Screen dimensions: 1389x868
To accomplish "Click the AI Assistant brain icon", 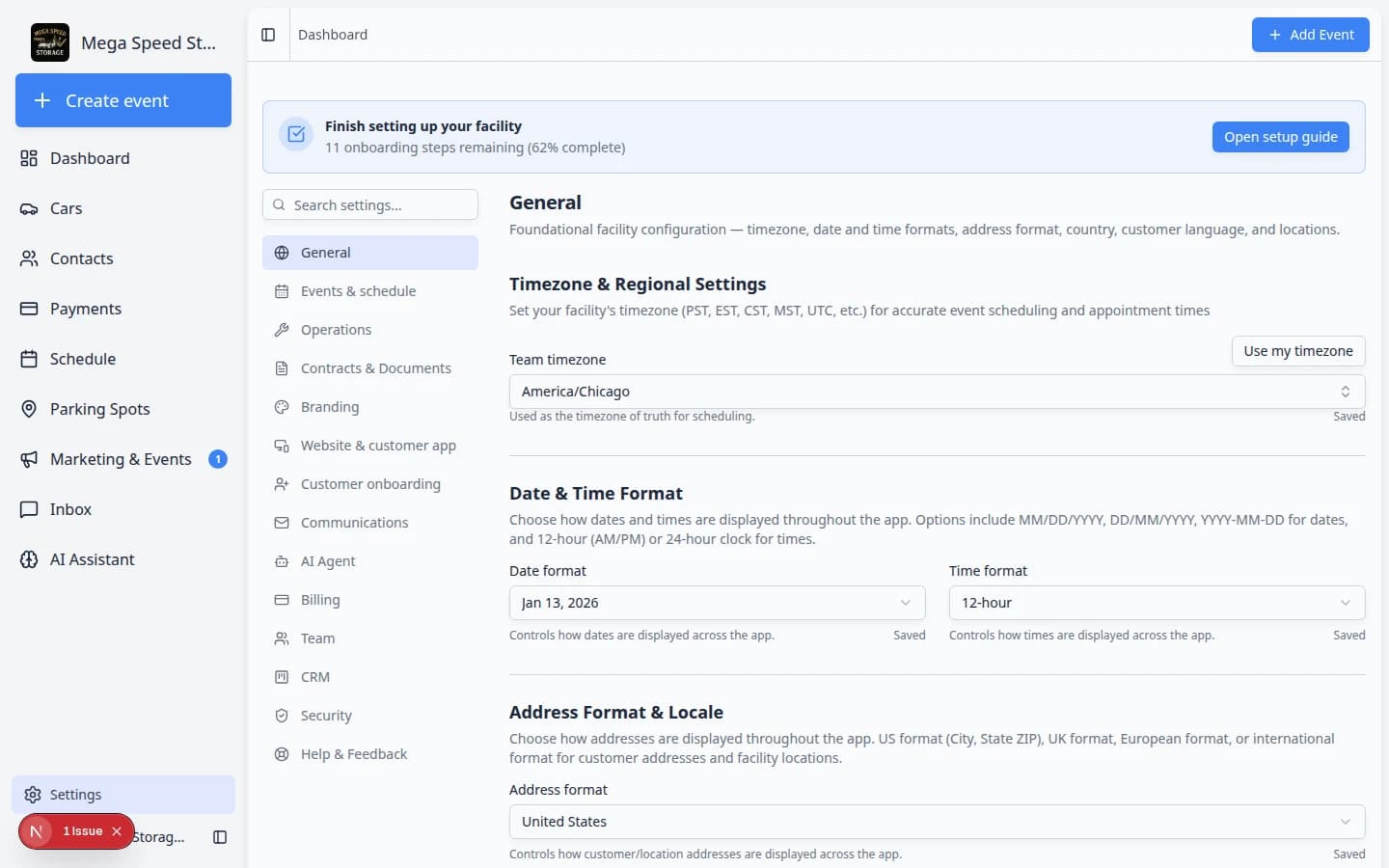I will point(29,559).
